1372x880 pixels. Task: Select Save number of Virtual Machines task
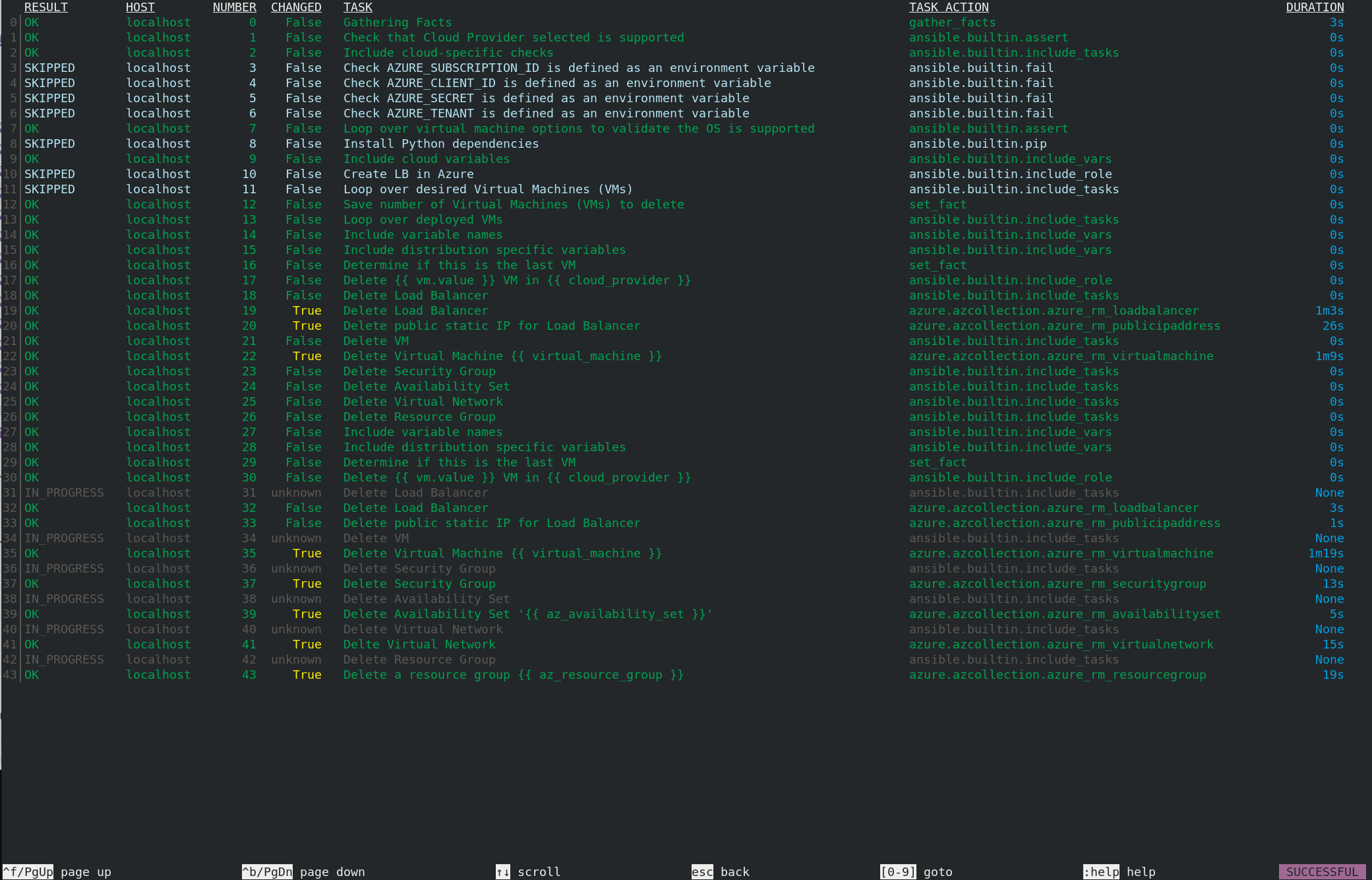point(513,204)
